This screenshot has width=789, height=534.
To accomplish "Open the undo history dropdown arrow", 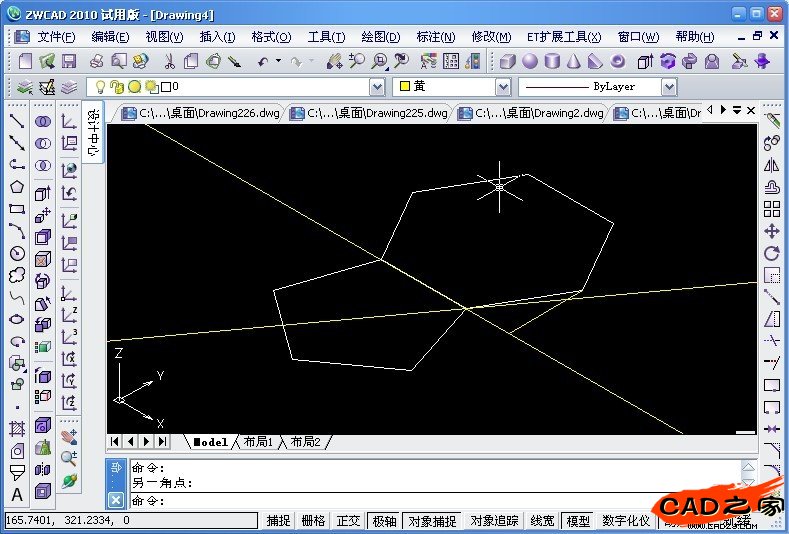I will (x=278, y=61).
